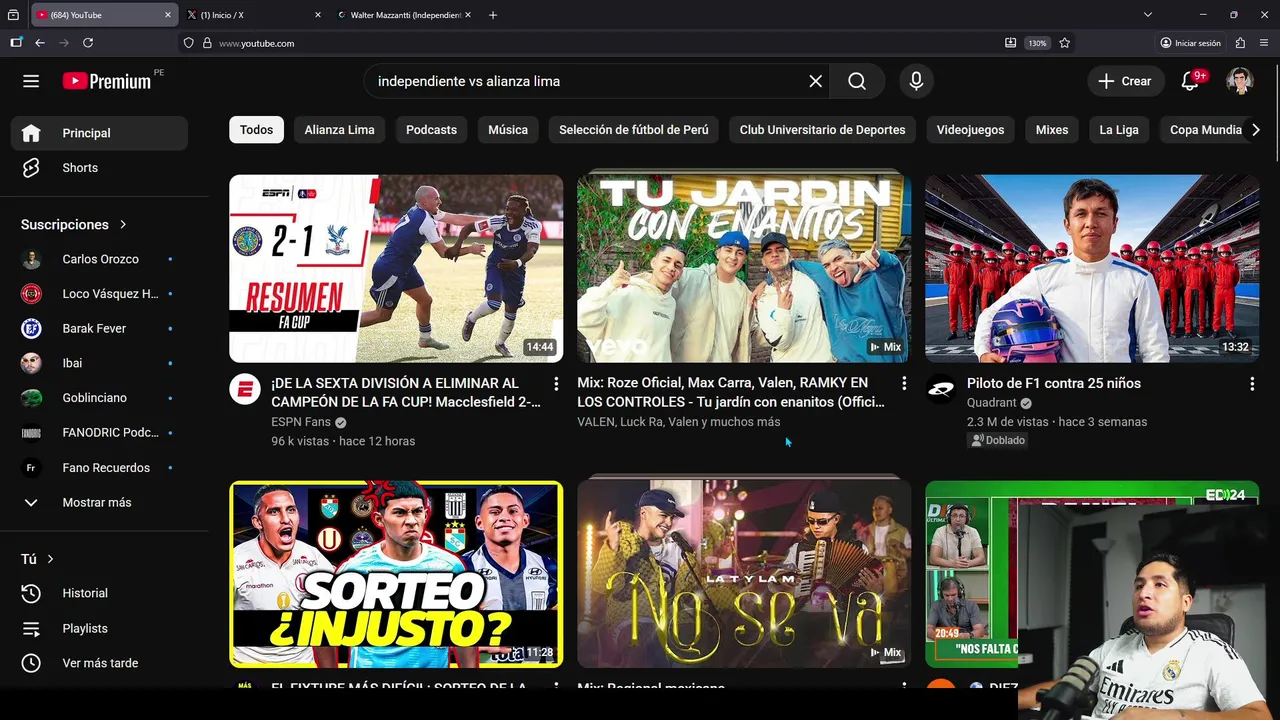Expand the Tú section arrow
The height and width of the screenshot is (720, 1280).
pyautogui.click(x=50, y=559)
